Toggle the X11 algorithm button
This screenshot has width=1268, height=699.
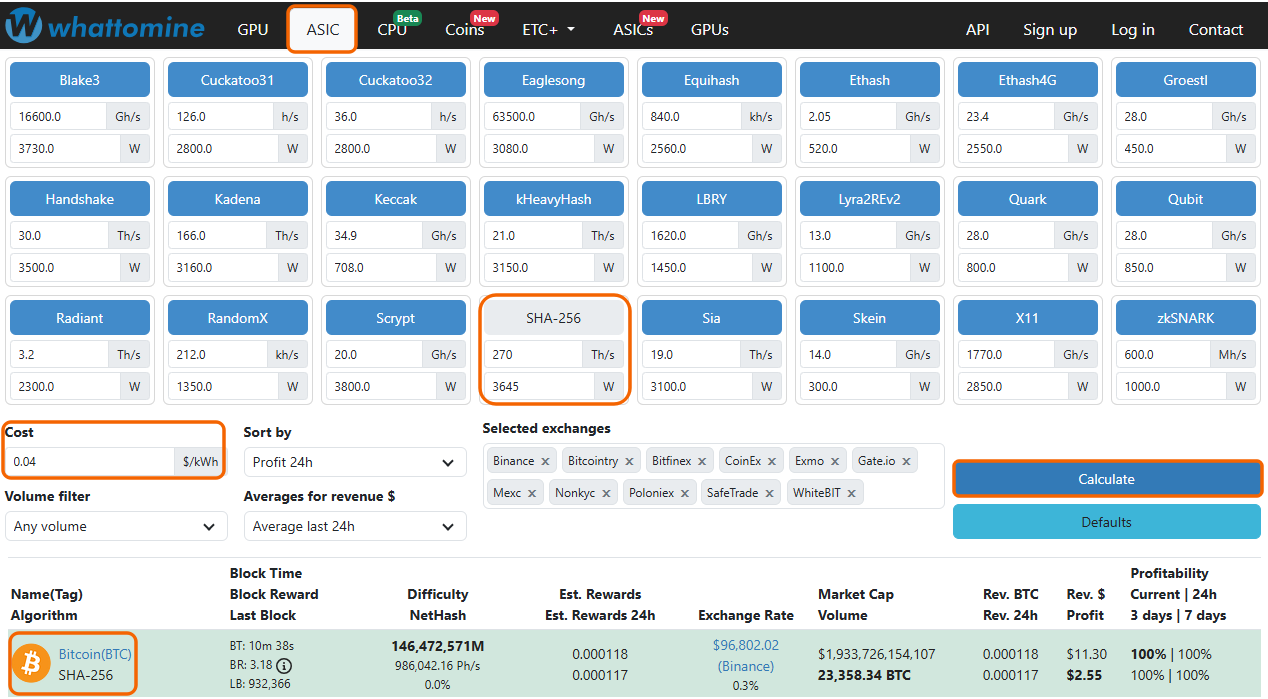click(x=1027, y=318)
